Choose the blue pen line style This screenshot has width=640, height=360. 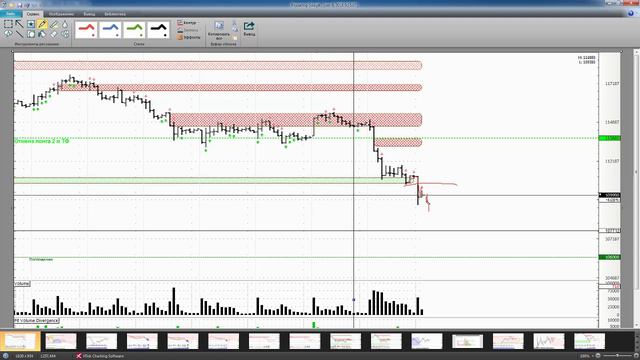click(110, 30)
